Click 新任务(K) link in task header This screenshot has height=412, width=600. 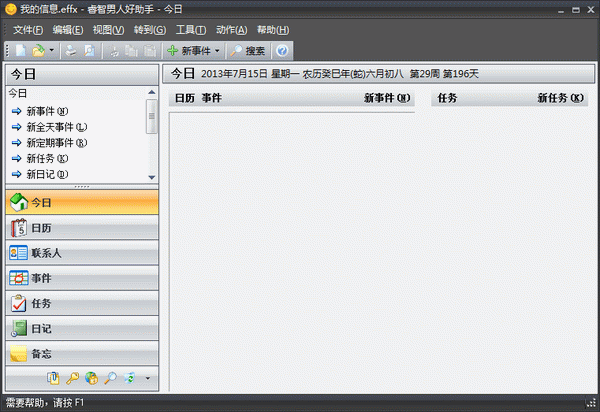pyautogui.click(x=561, y=98)
